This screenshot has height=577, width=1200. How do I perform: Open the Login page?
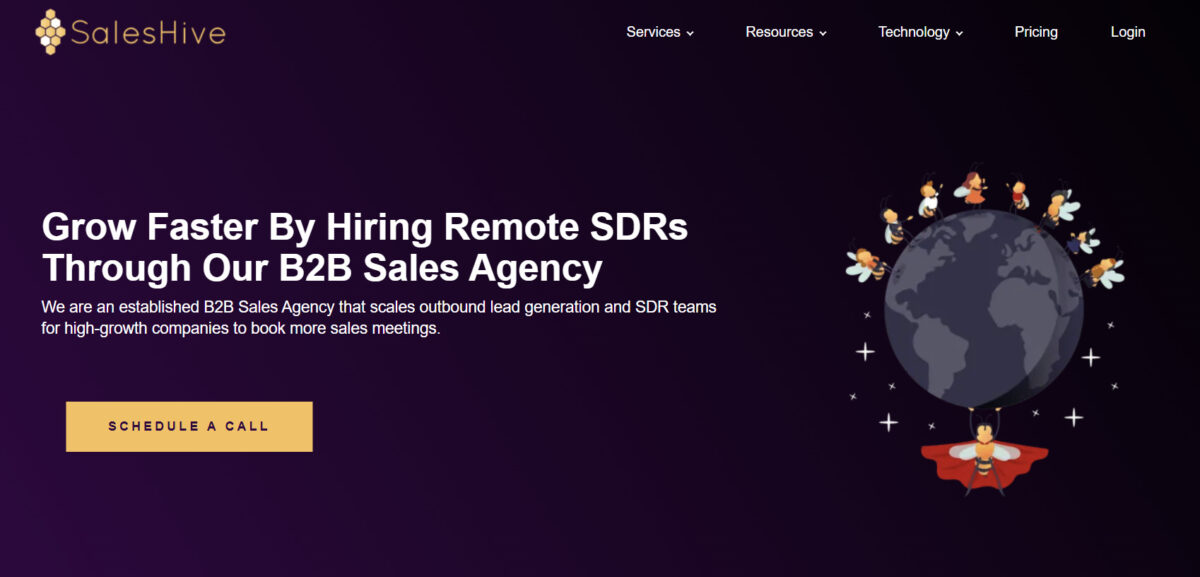[x=1128, y=32]
